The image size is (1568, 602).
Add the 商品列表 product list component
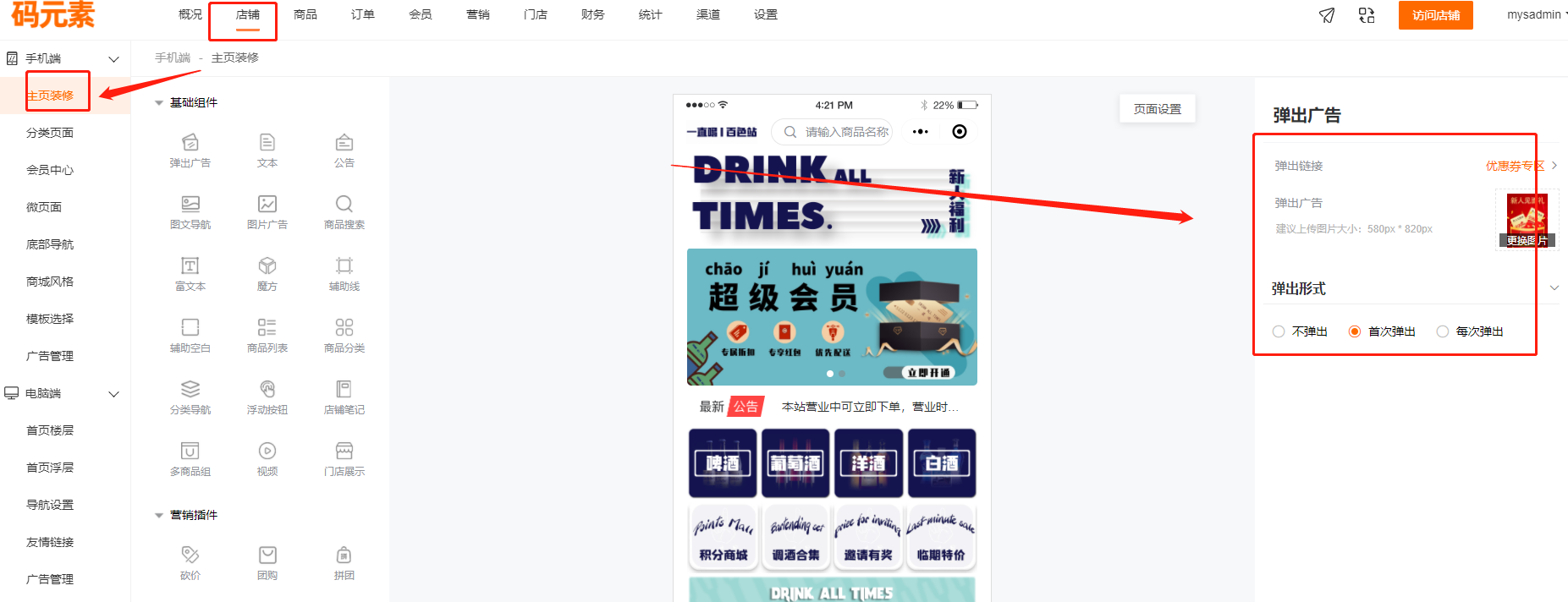pos(267,336)
